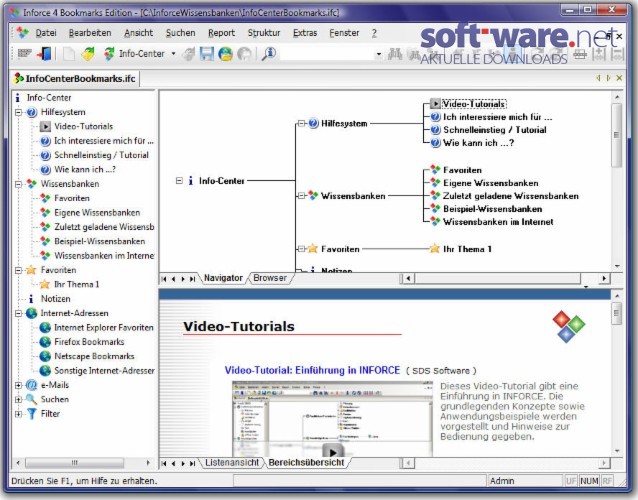Select Wissensbanken im Internet in Navigator
This screenshot has width=638, height=500.
[498, 222]
